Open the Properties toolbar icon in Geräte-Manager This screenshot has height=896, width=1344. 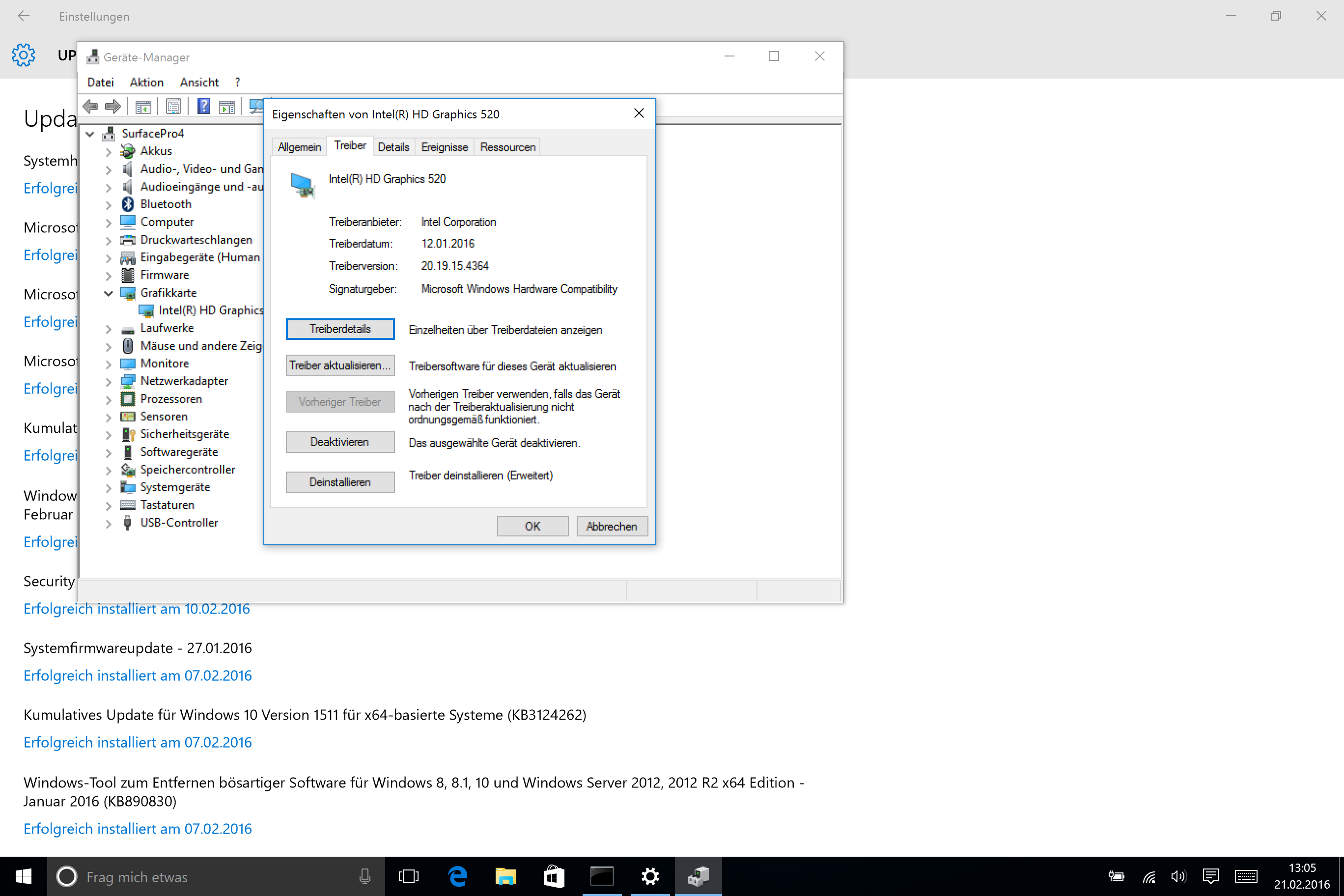pos(173,106)
